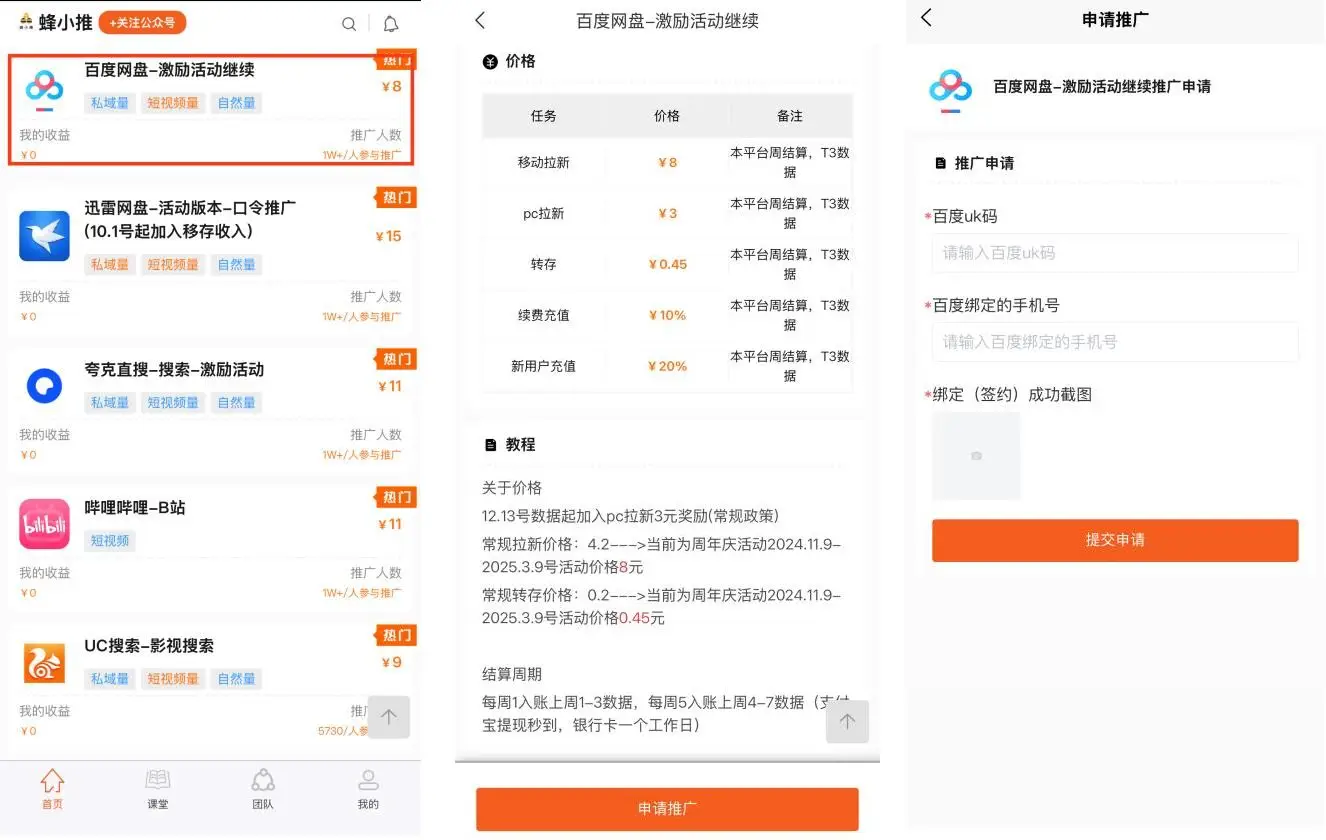Click the ¥15 price of 迅雷网盘
This screenshot has height=840, width=1326.
pos(388,236)
